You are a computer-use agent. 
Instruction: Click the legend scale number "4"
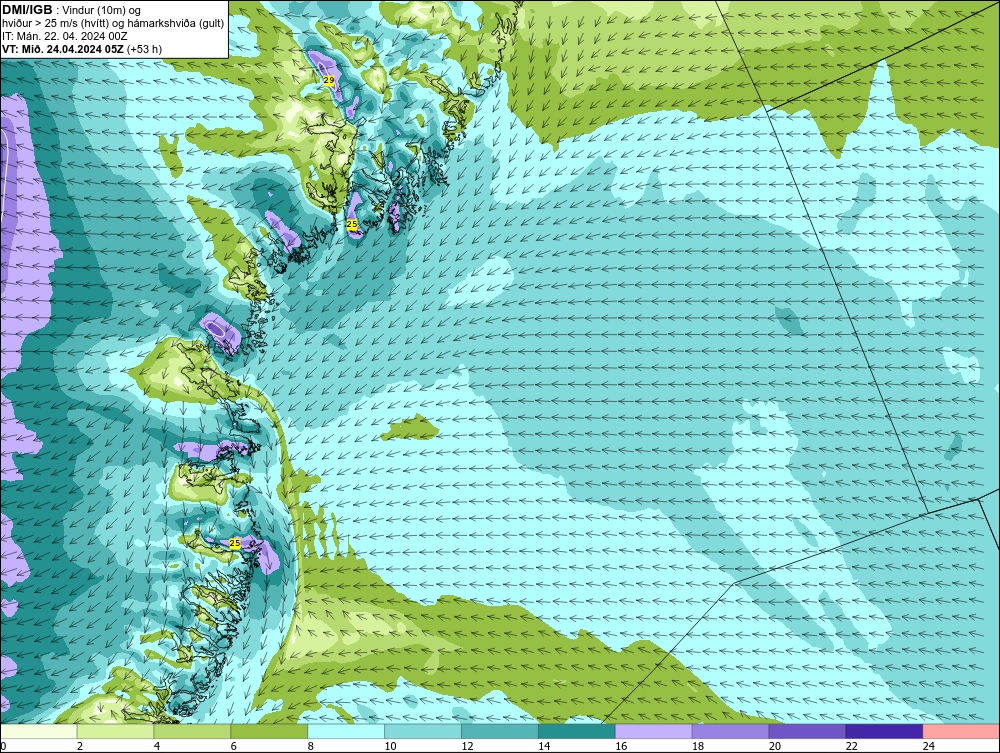click(156, 746)
